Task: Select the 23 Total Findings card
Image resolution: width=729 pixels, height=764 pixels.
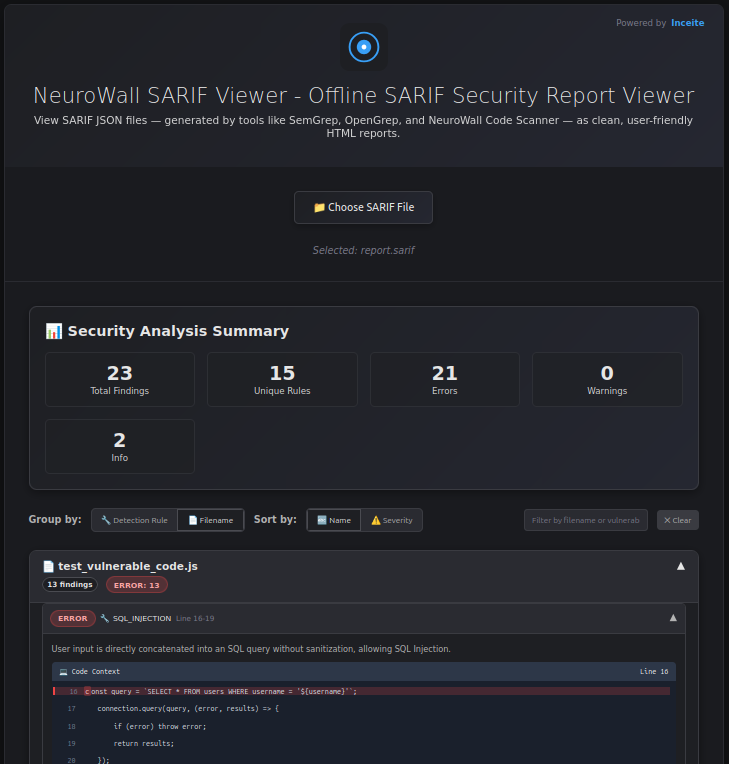Action: coord(120,380)
